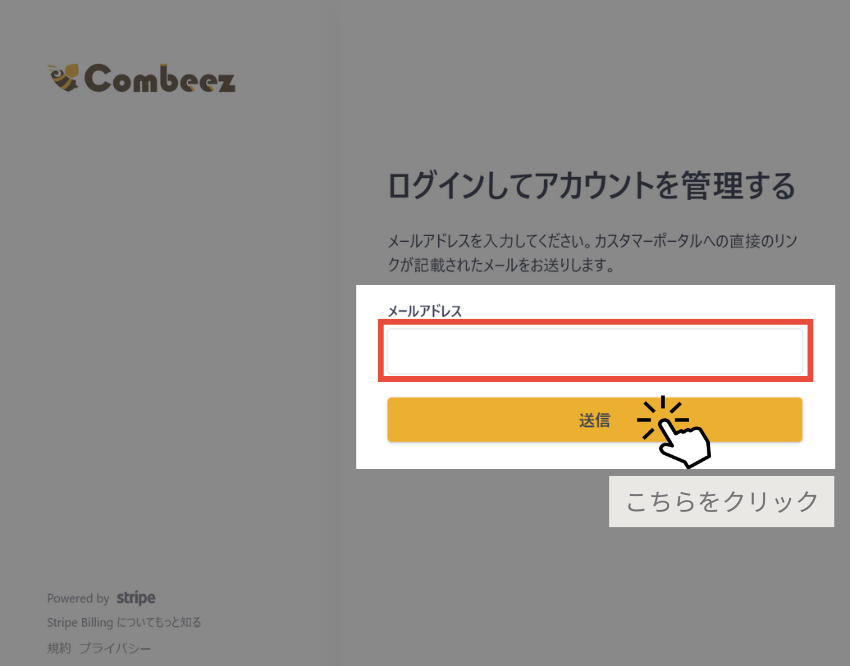Click the Combeez wordmark text
850x666 pixels.
[x=160, y=79]
